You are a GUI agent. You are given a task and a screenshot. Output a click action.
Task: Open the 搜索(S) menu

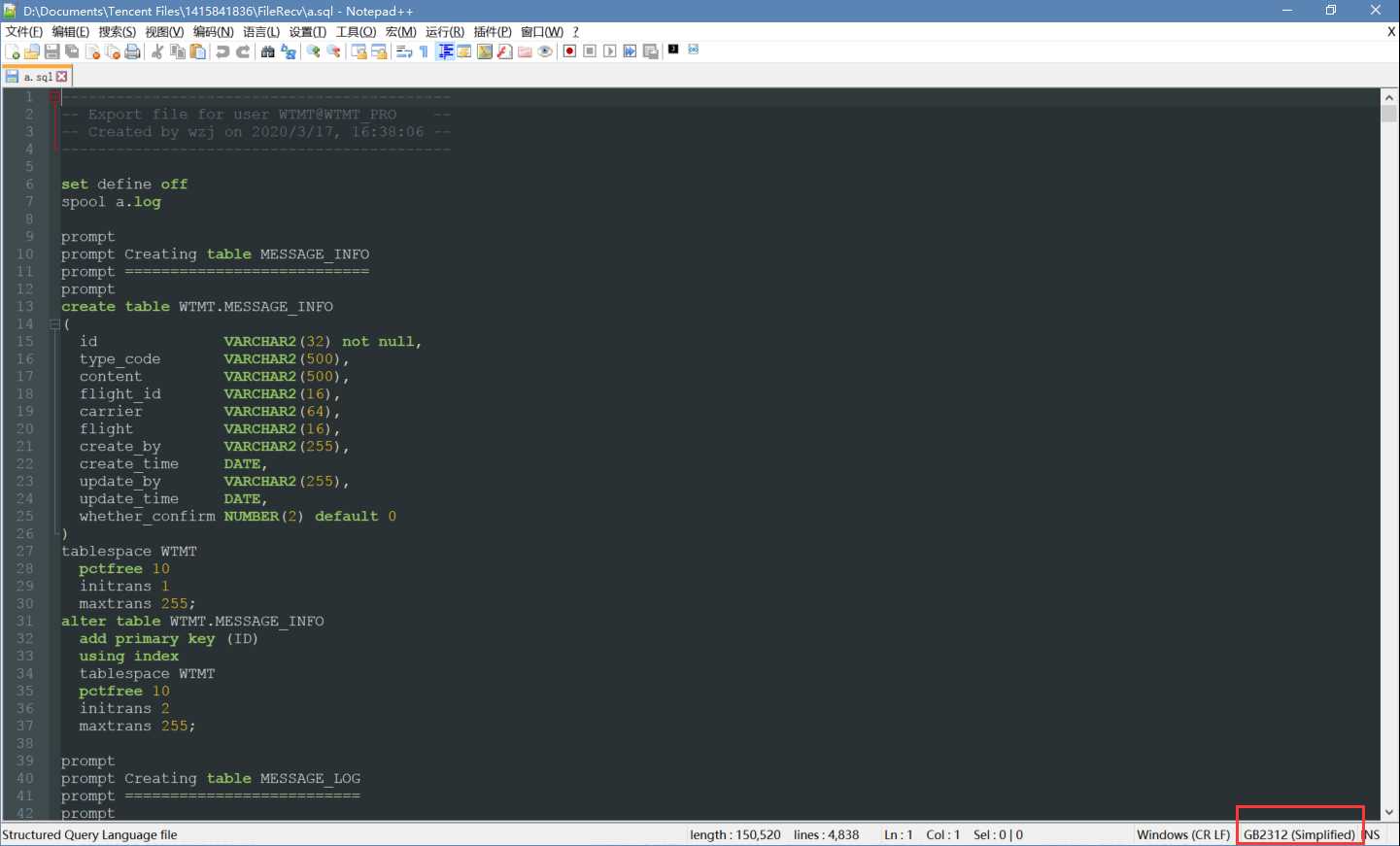117,32
